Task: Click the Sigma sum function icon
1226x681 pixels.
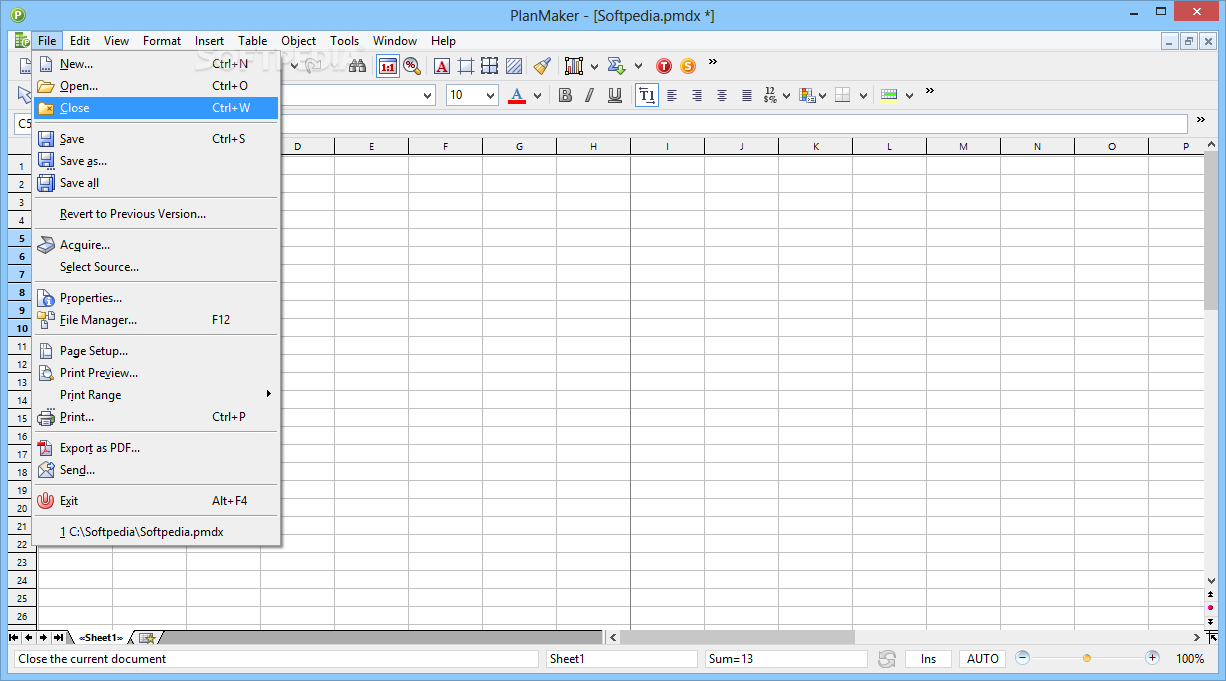Action: click(x=617, y=66)
